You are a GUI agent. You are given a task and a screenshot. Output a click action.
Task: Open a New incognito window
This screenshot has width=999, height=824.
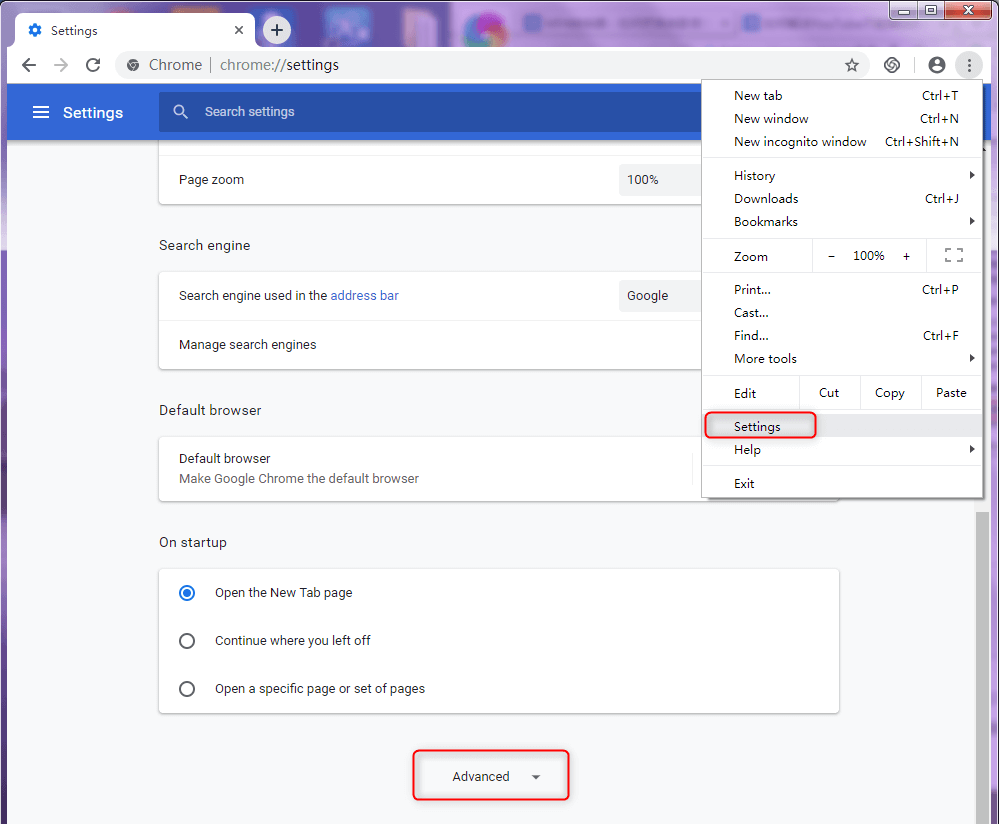point(842,141)
